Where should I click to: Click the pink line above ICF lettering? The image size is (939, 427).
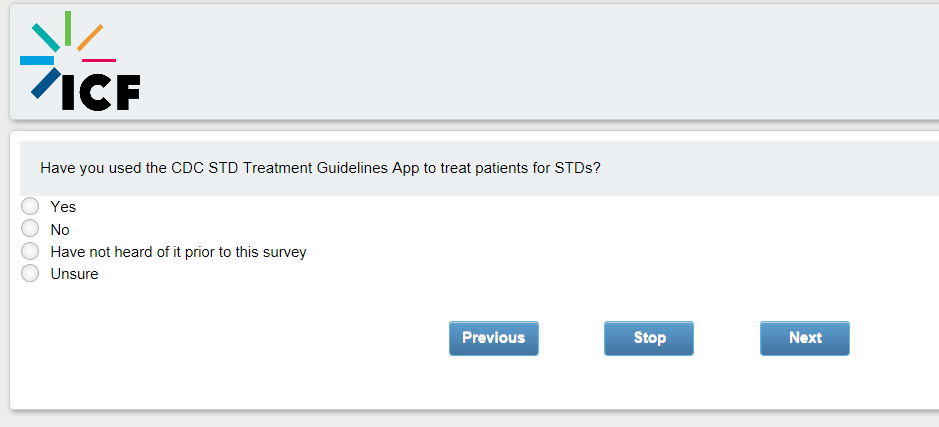tap(98, 61)
